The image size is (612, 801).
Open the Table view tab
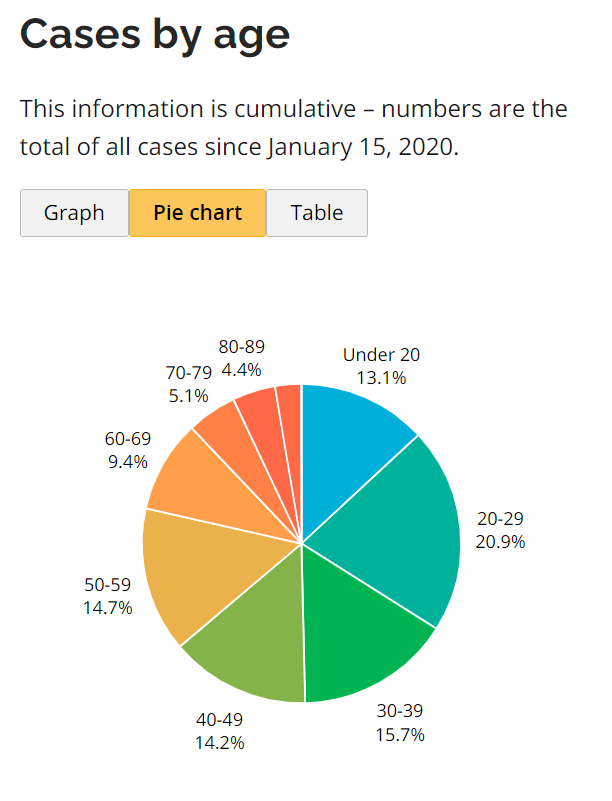[317, 213]
